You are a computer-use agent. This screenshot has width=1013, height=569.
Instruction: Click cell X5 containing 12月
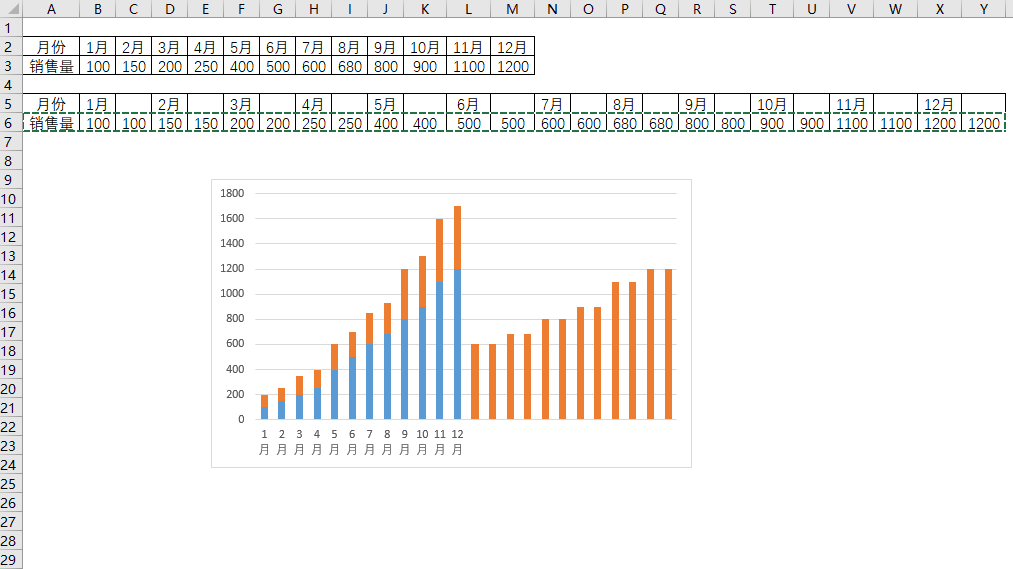[x=939, y=104]
